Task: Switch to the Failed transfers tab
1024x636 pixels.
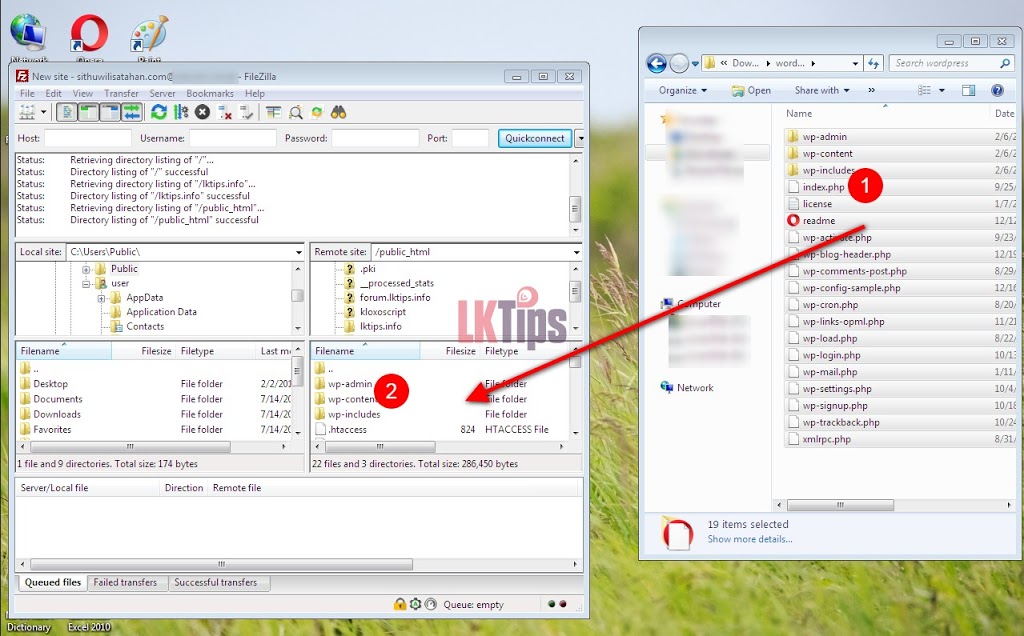Action: [125, 582]
